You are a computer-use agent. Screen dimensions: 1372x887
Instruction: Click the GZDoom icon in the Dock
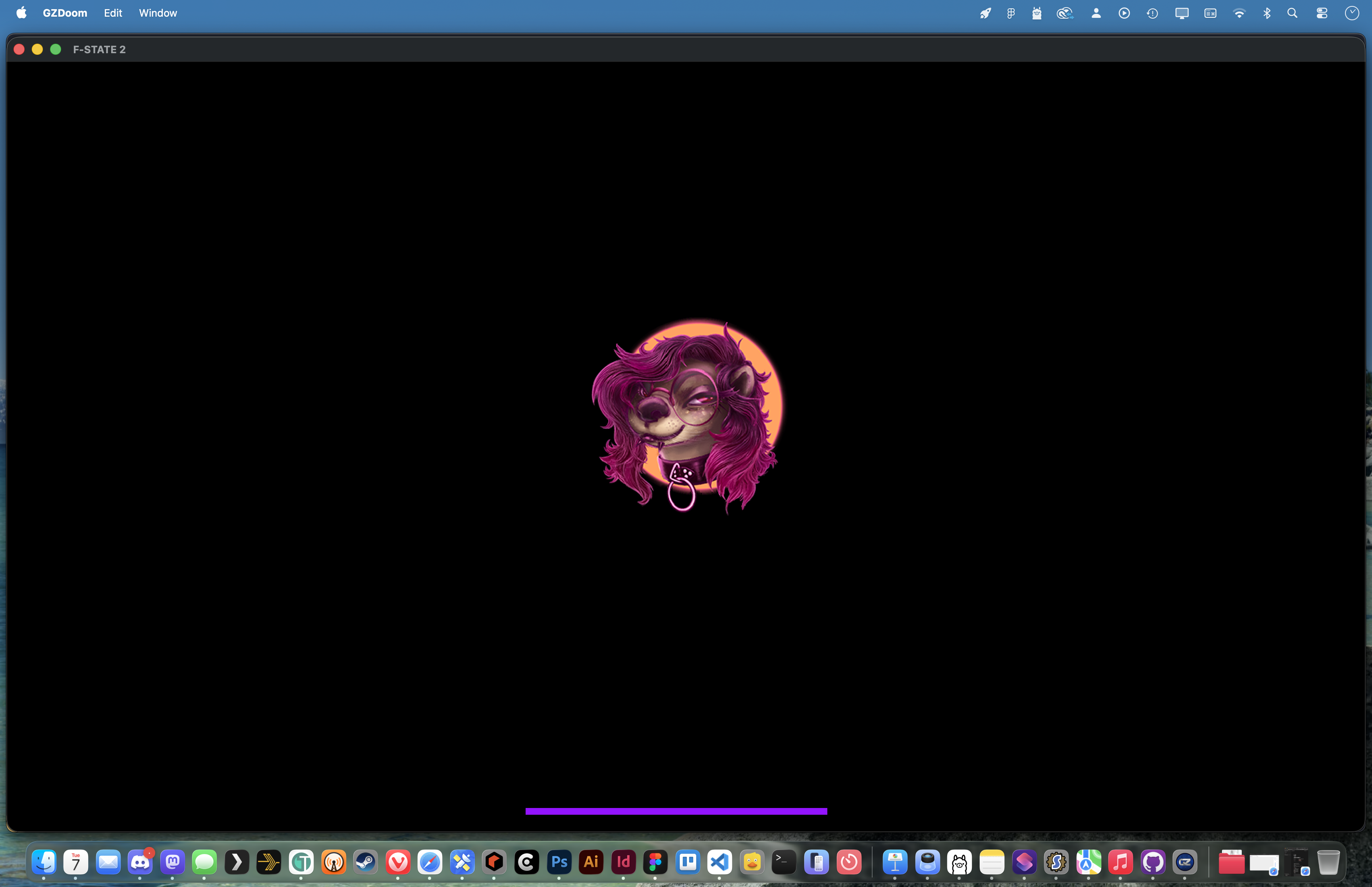coord(1185,862)
